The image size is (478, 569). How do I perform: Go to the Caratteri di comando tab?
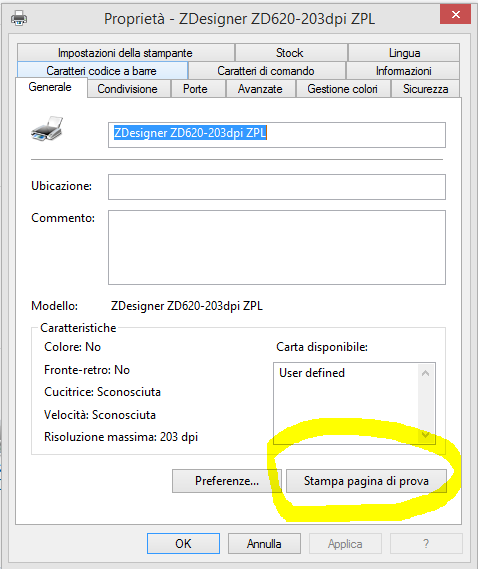[267, 70]
